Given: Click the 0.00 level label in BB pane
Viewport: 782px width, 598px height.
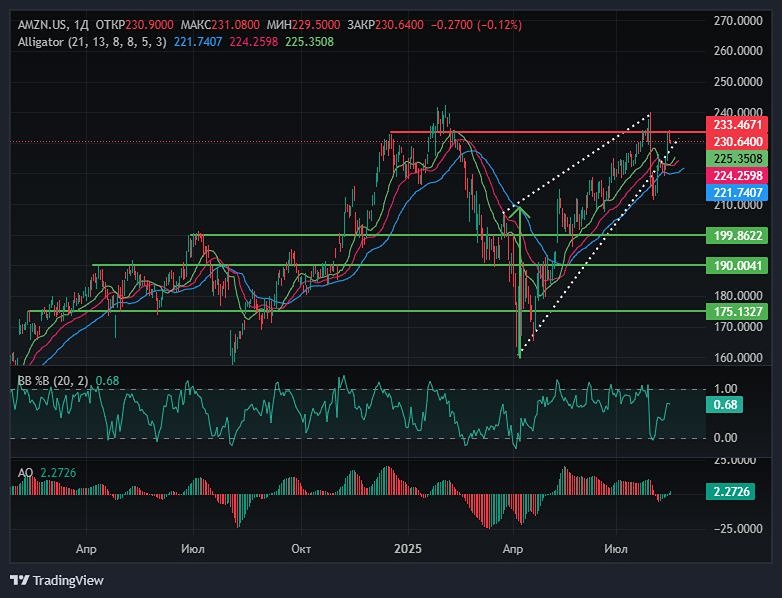Looking at the screenshot, I should 725,438.
